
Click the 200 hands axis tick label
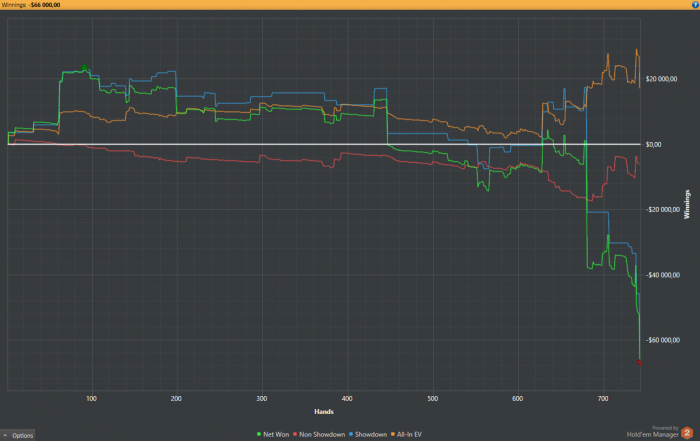pos(176,399)
